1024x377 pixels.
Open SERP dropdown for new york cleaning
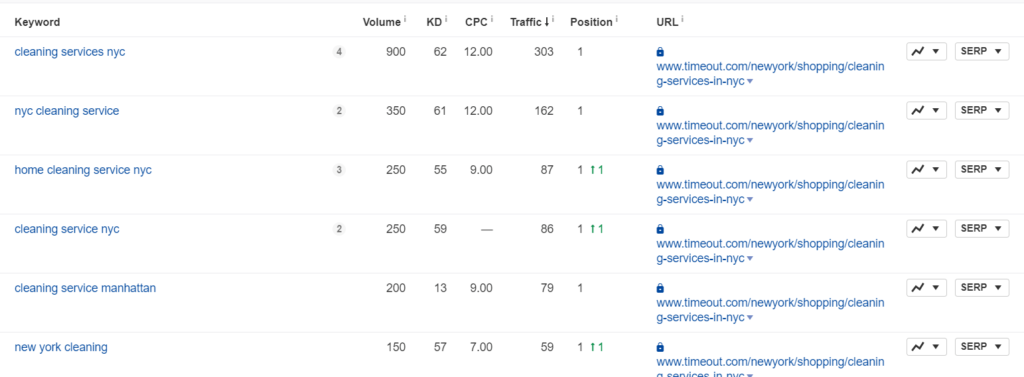pos(982,347)
